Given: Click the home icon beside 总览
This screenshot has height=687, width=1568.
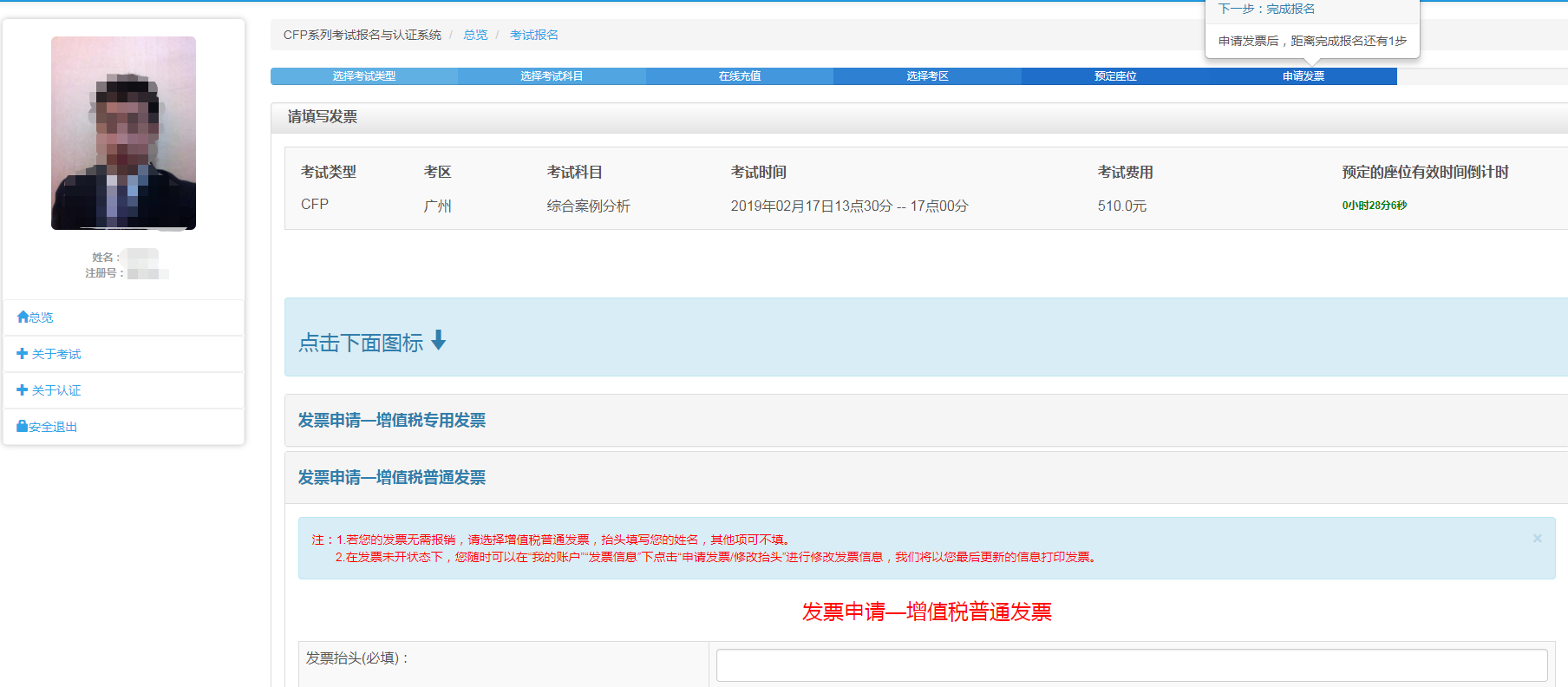Looking at the screenshot, I should click(x=23, y=317).
